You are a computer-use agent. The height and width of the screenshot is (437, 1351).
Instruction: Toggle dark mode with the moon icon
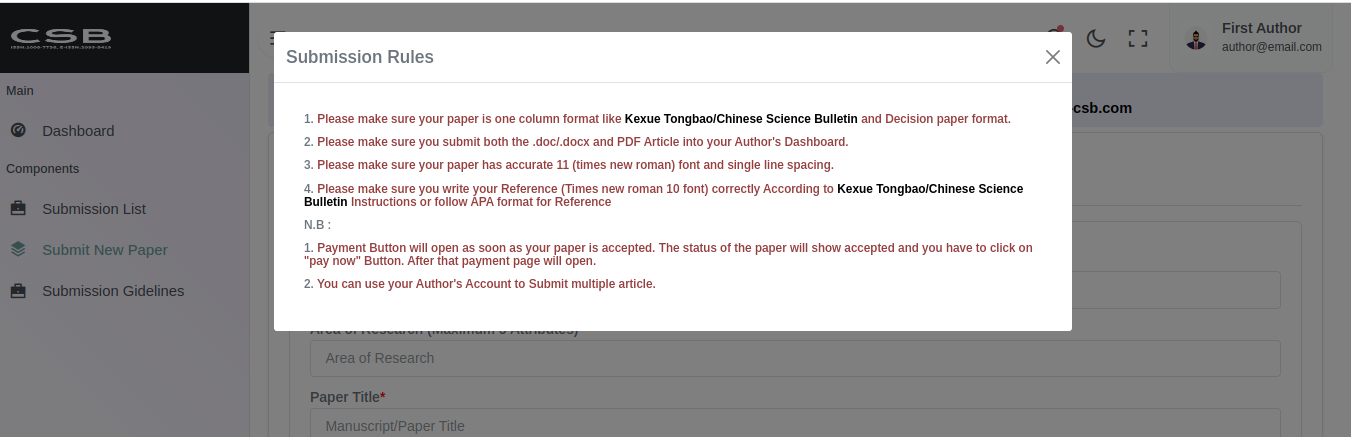(x=1096, y=38)
